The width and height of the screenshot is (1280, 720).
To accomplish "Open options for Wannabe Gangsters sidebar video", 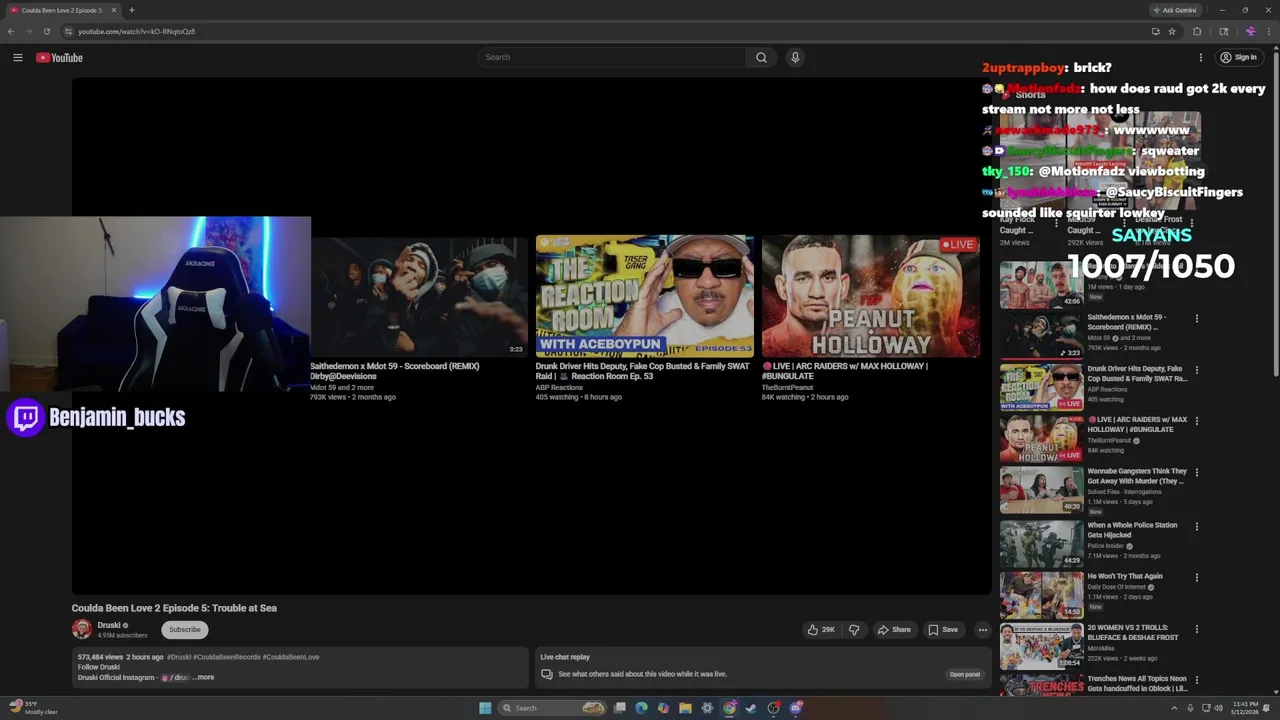I will click(1196, 472).
